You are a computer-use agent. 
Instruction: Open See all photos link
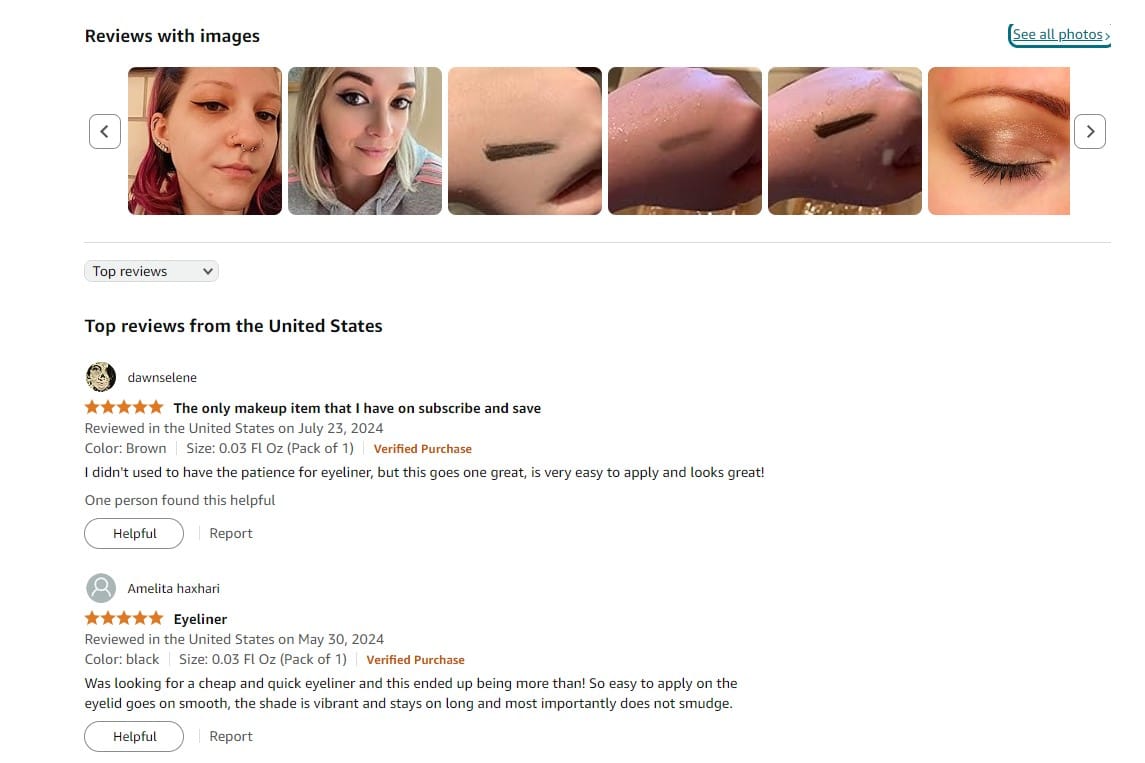pos(1060,34)
